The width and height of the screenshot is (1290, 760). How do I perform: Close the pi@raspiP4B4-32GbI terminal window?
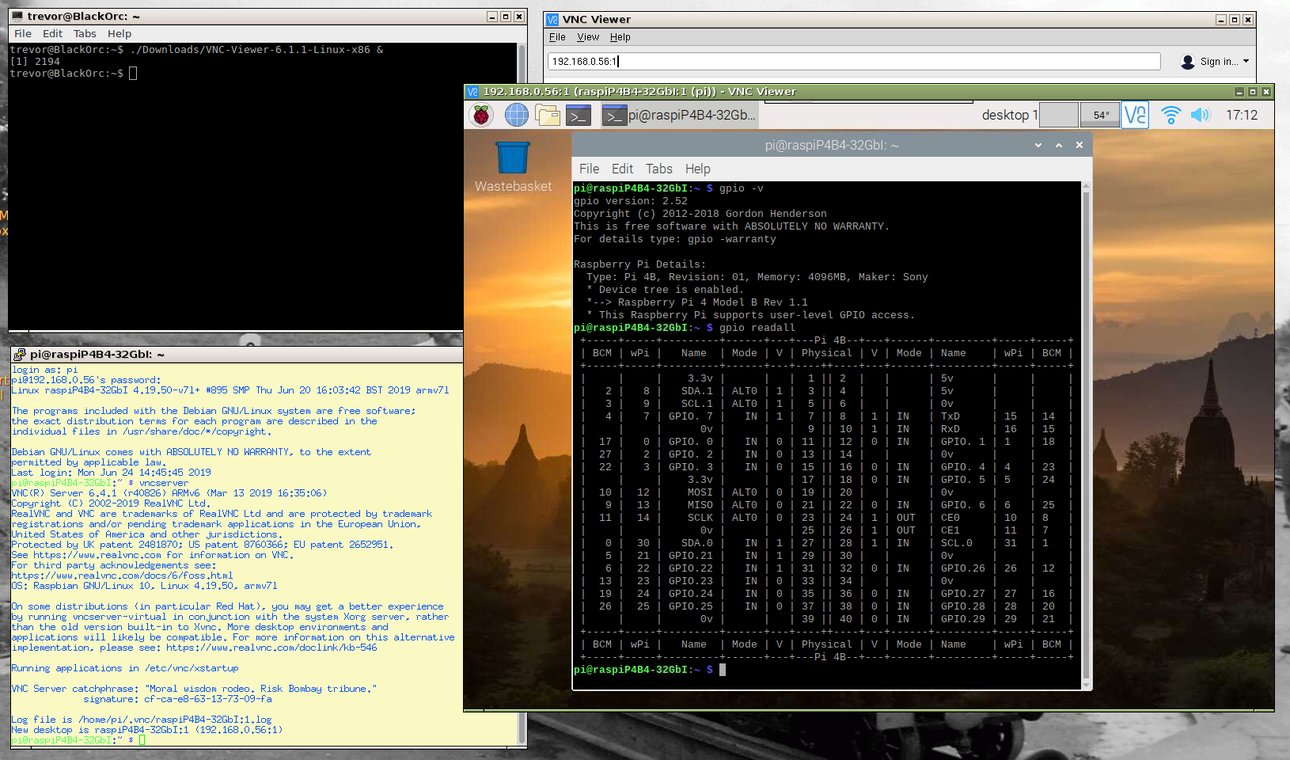(1078, 145)
